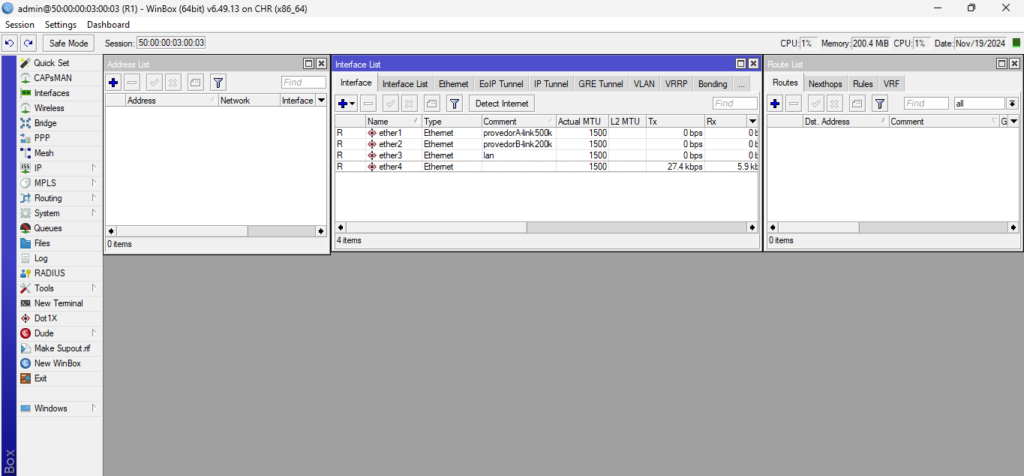The width and height of the screenshot is (1024, 476).
Task: Click enable checkmark in Interface List toolbar
Action: 391,103
